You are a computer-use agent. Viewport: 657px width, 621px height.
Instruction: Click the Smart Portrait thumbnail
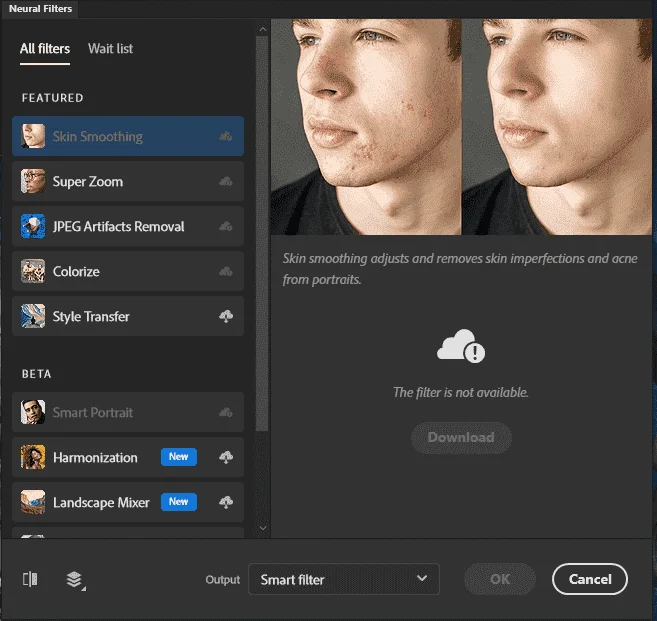pyautogui.click(x=33, y=412)
